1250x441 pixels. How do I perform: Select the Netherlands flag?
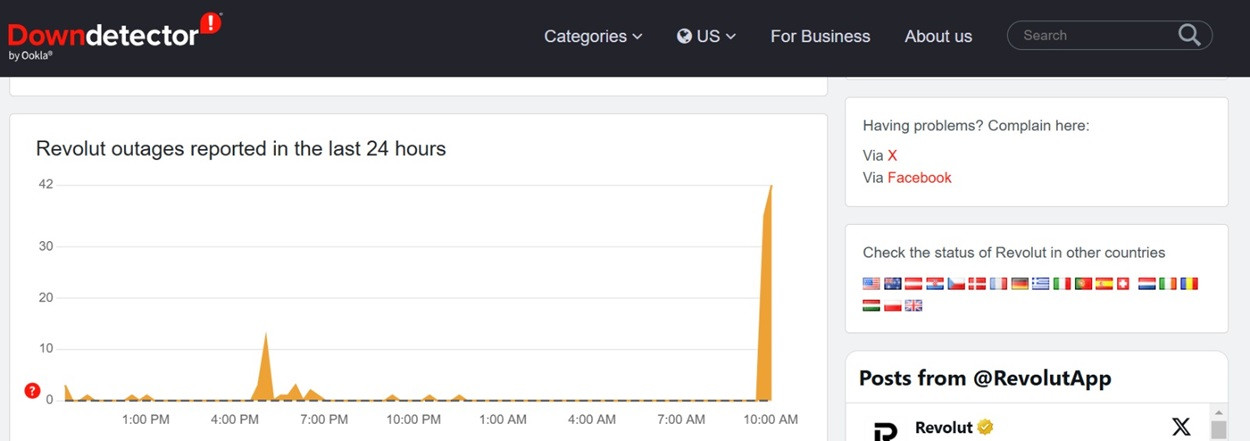tap(1147, 284)
